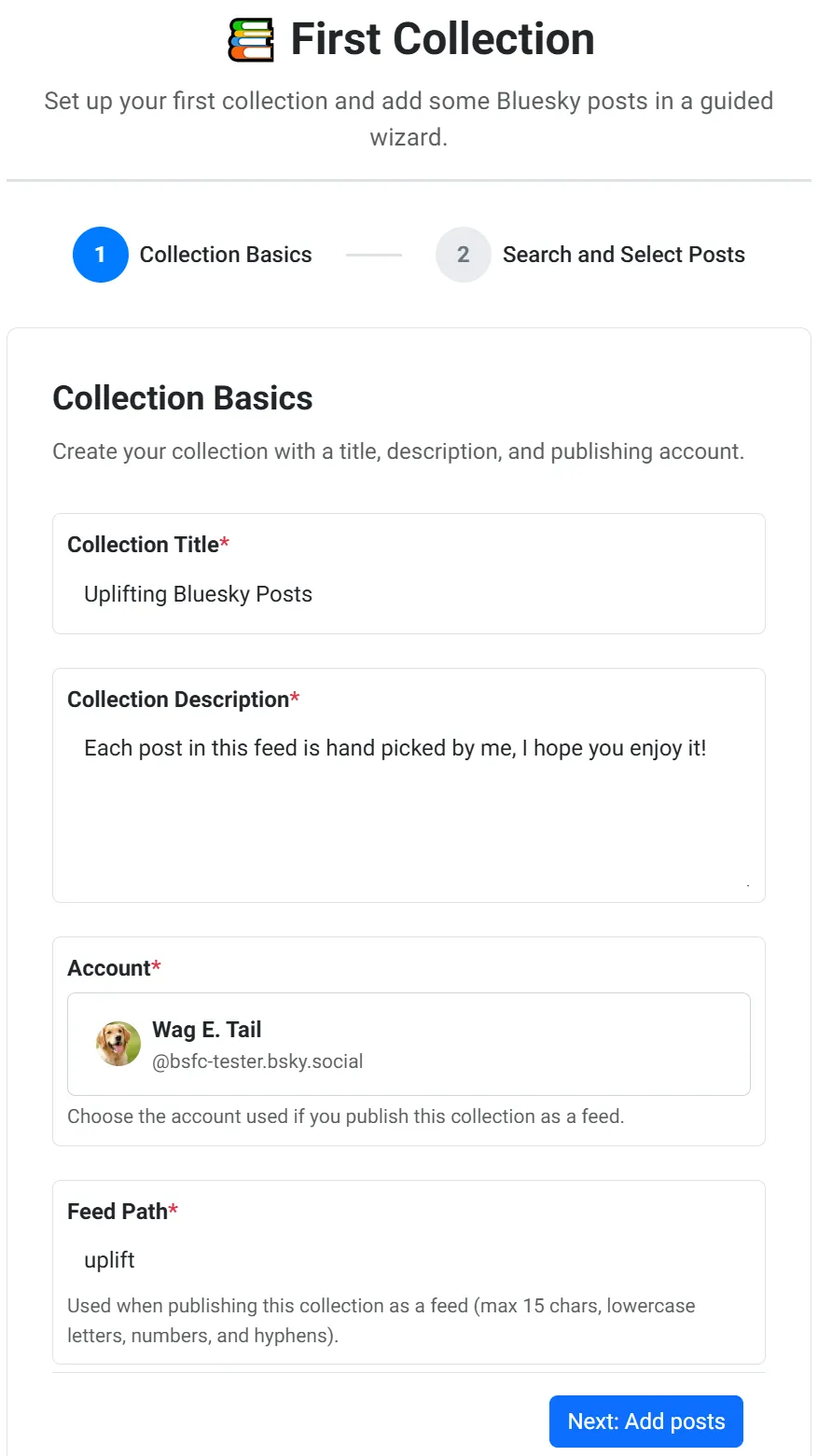The image size is (818, 1456).
Task: Open the Collection Basics wizard step label
Action: coord(226,255)
